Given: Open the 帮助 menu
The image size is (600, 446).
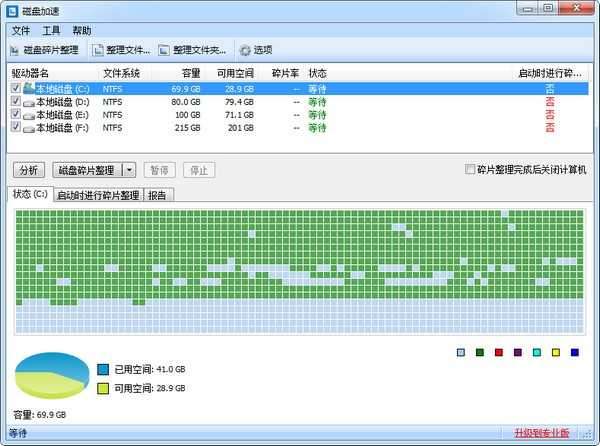Looking at the screenshot, I should tap(82, 31).
